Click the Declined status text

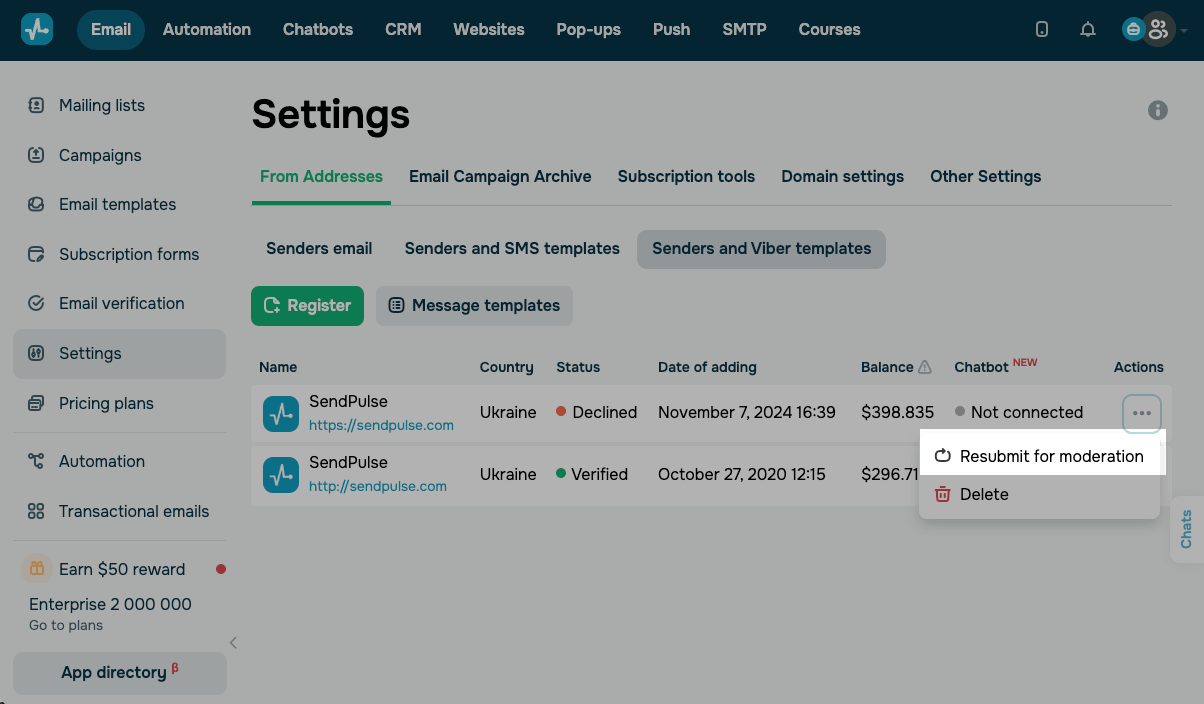pyautogui.click(x=605, y=412)
